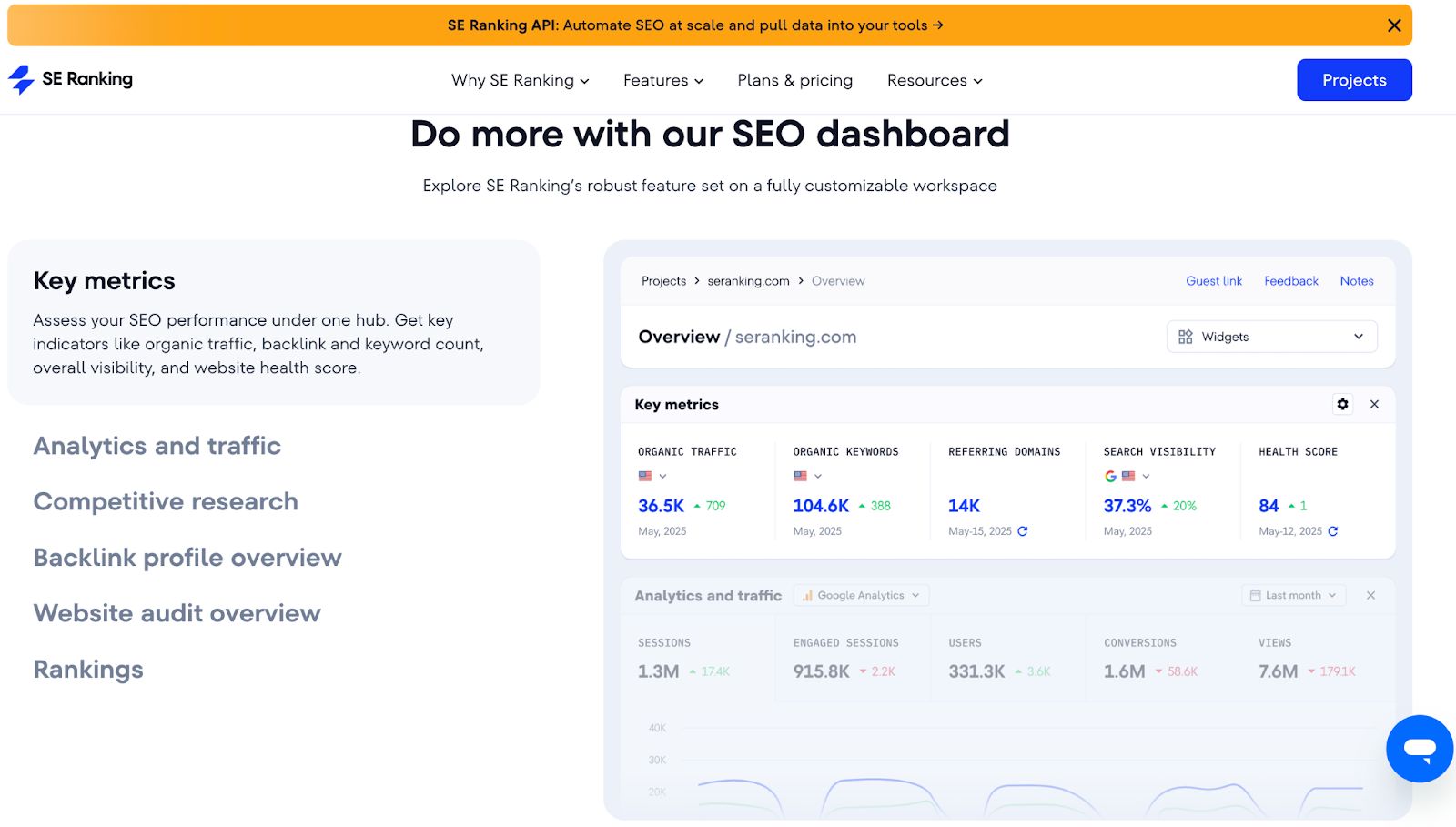Click the May-15, 2025 date text
The width and height of the screenshot is (1456, 827).
[979, 531]
